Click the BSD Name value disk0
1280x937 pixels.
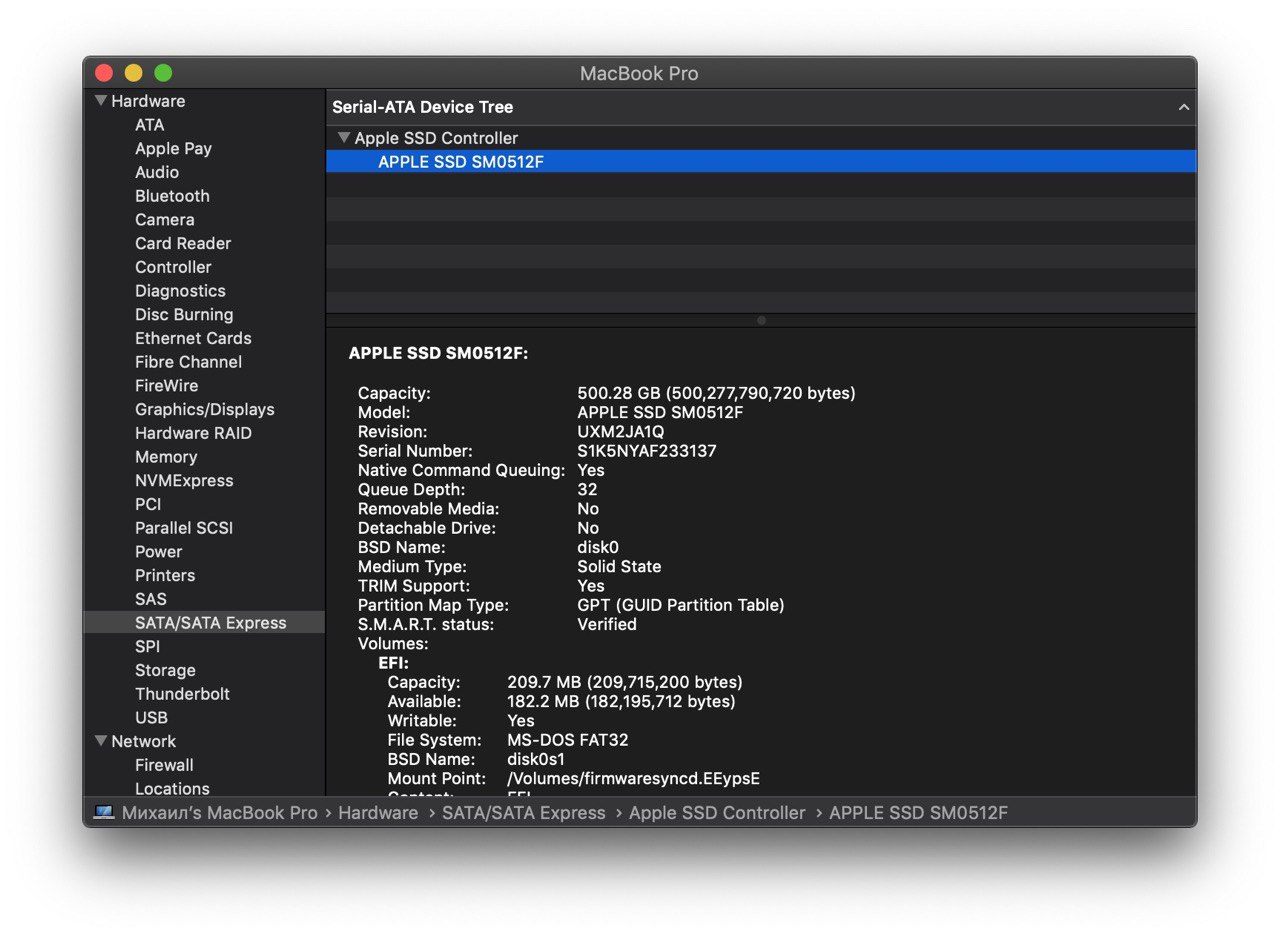click(x=598, y=547)
